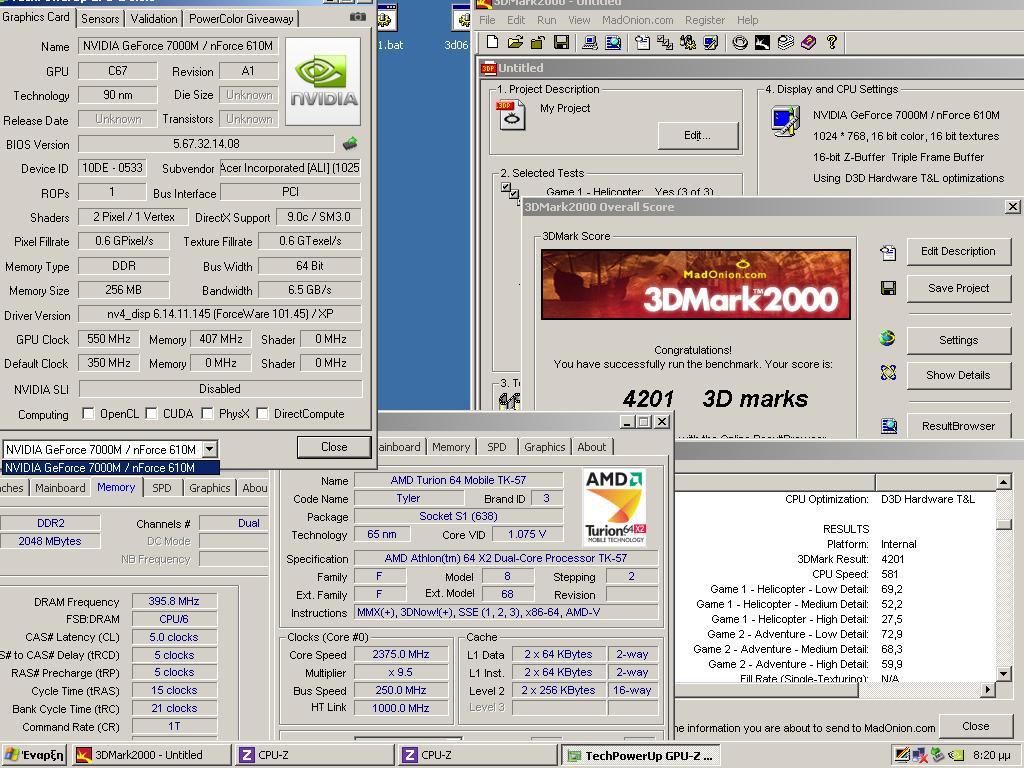This screenshot has height=768, width=1024.
Task: Switch to the Sensors tab in GPU-Z
Action: tap(100, 19)
